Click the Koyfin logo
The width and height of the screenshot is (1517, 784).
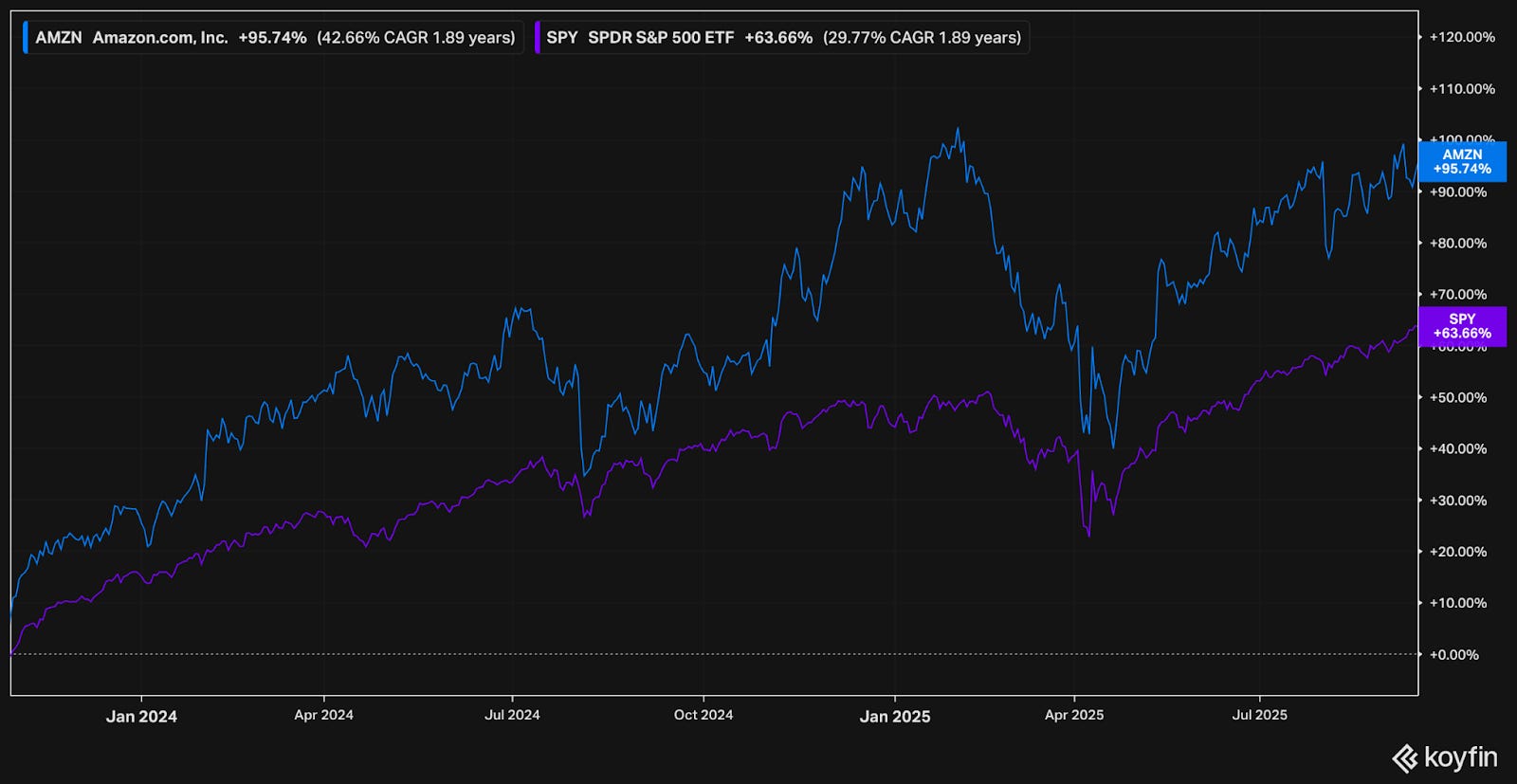click(1444, 757)
